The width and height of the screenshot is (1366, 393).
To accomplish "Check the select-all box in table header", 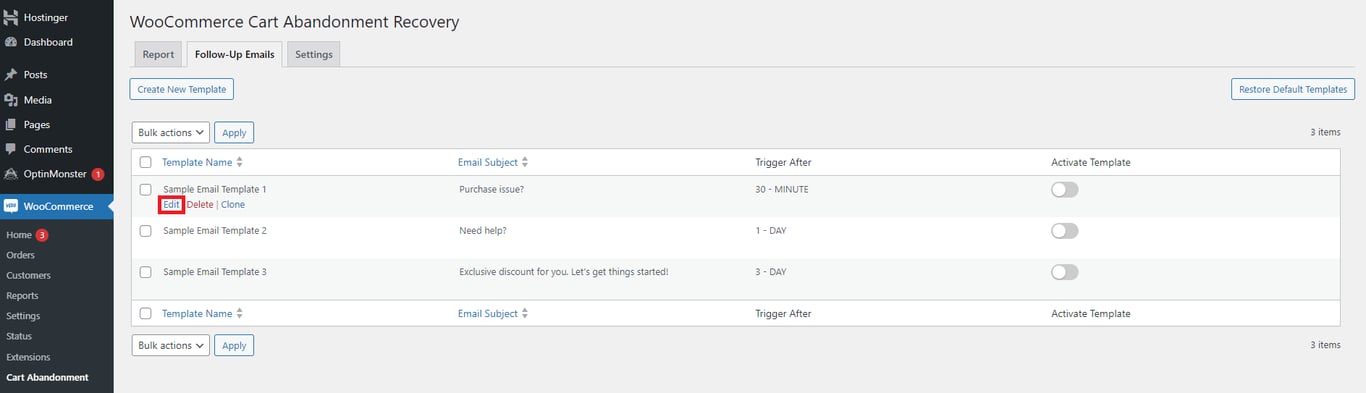I will (146, 162).
